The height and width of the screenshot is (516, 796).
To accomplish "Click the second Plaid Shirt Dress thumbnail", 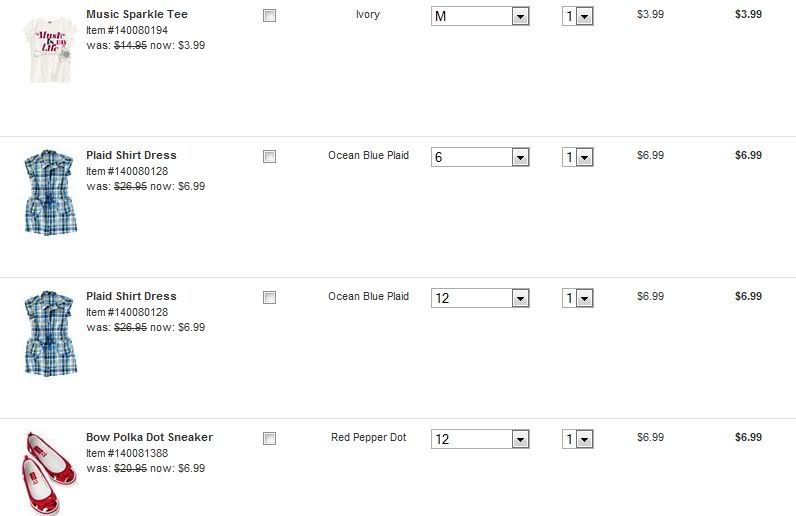I will (x=49, y=333).
